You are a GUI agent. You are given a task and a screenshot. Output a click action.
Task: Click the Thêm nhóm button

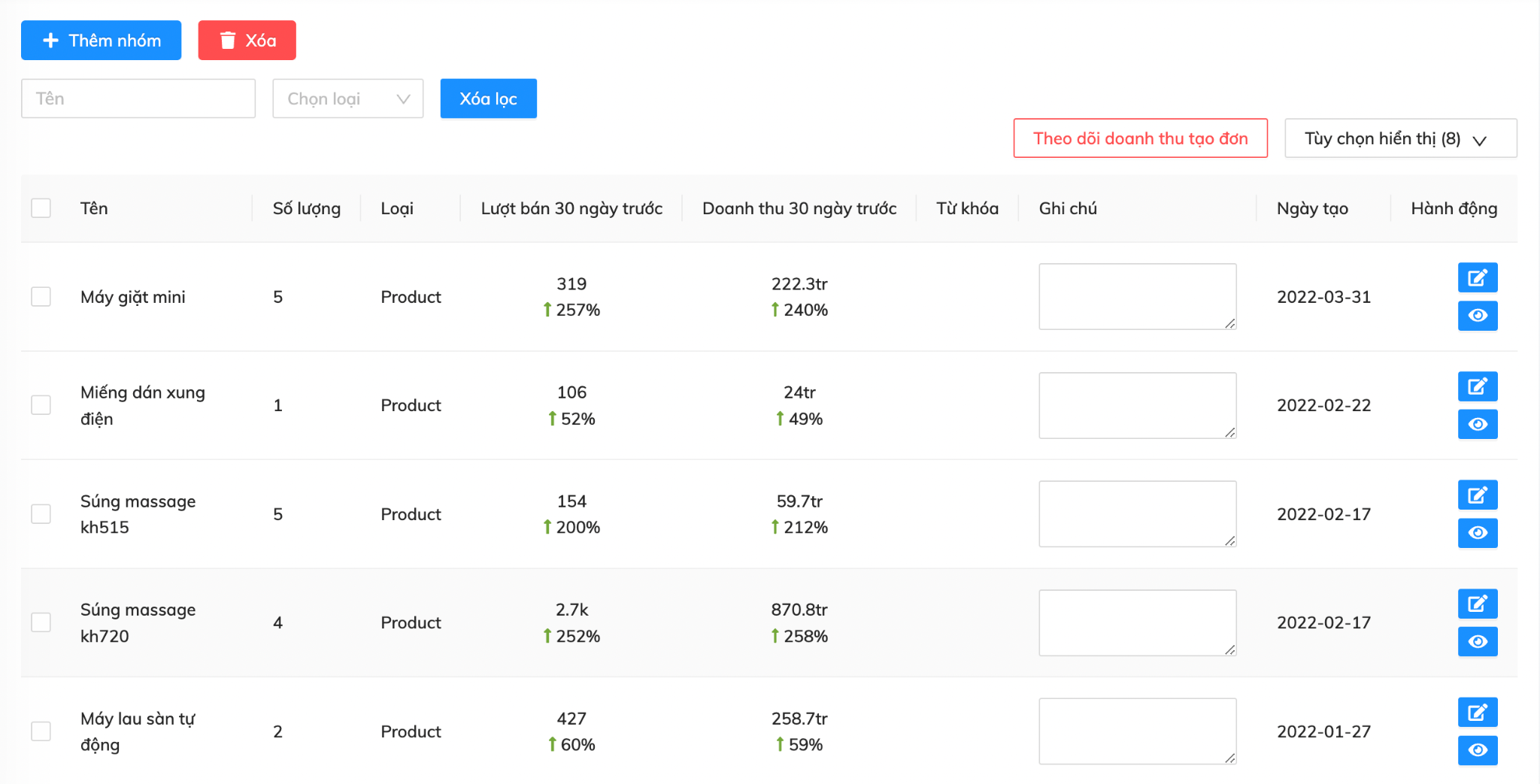[101, 41]
